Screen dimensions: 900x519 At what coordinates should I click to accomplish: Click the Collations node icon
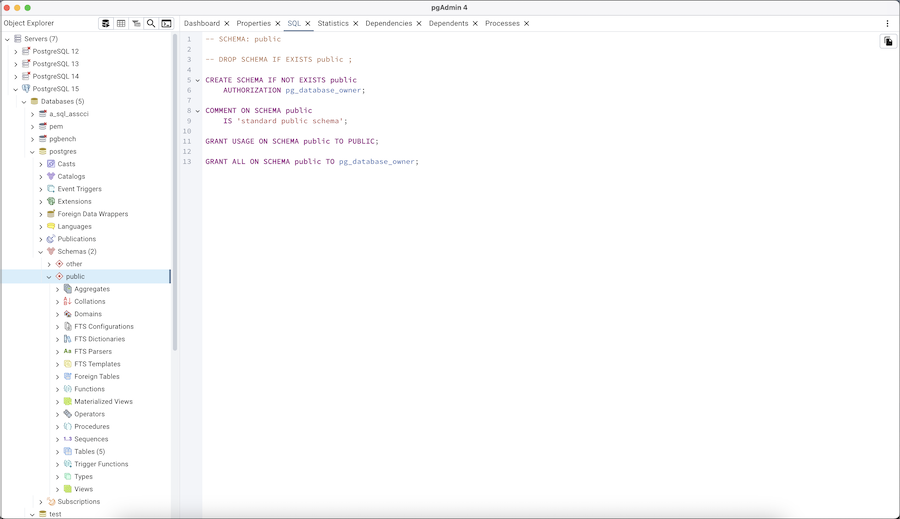point(68,301)
